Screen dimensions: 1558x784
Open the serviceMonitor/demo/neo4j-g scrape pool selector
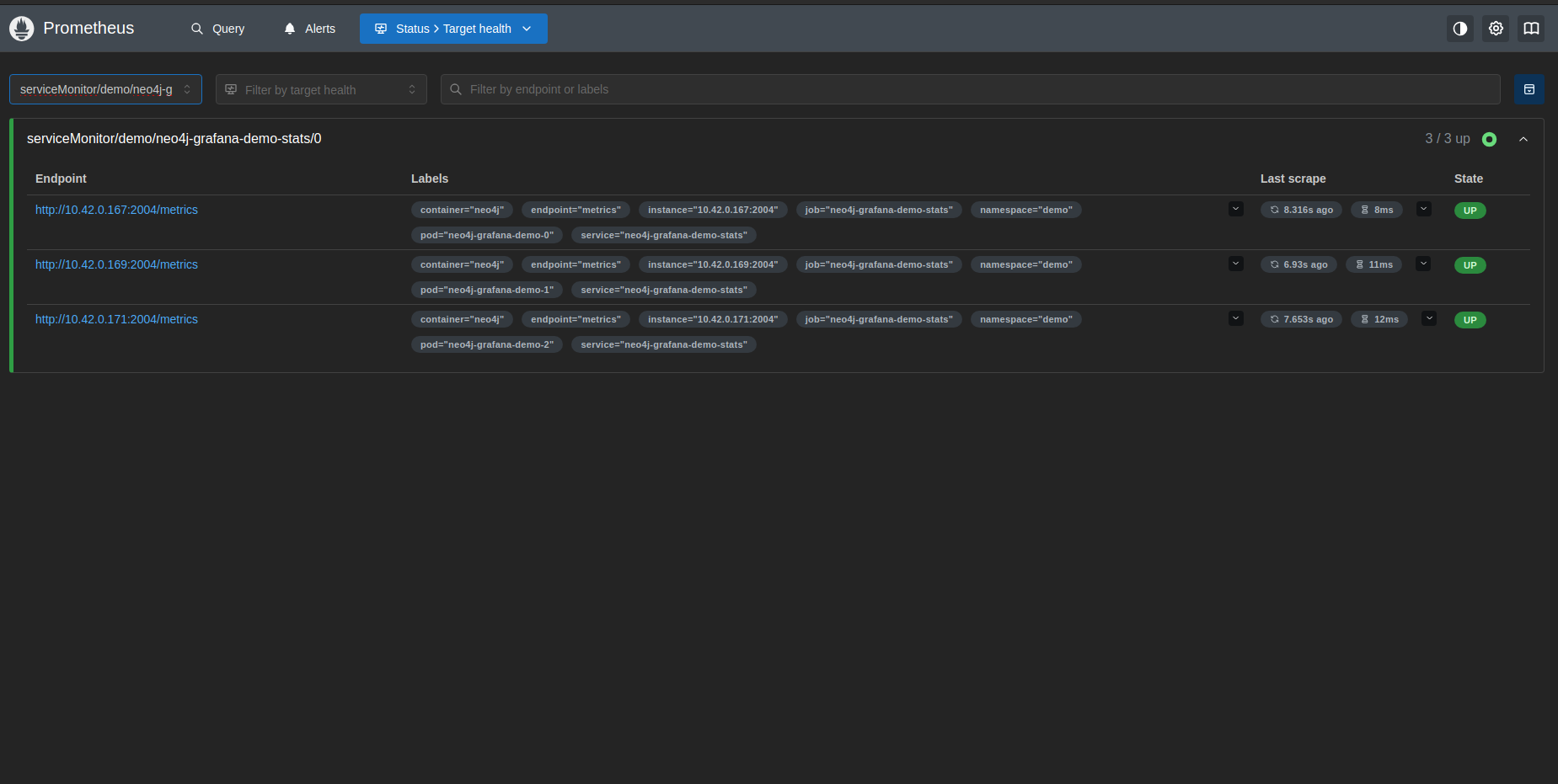pos(105,89)
